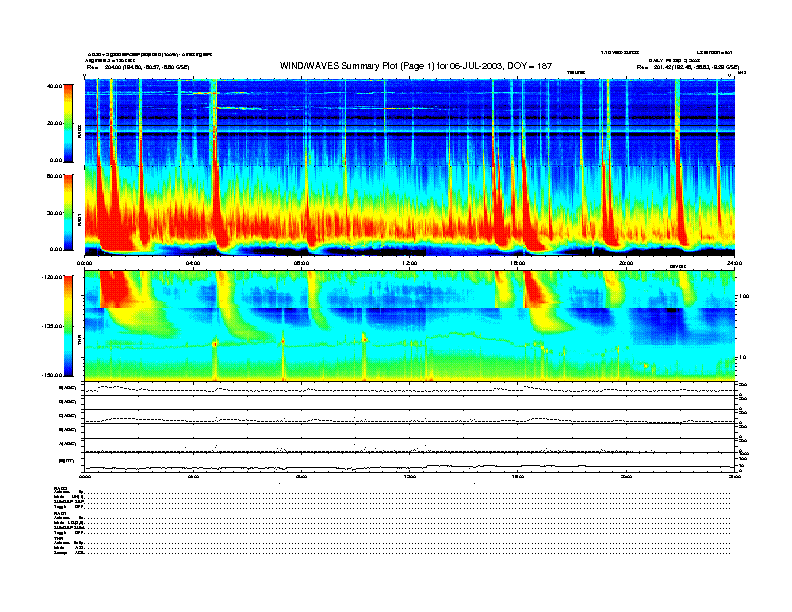Click the Rxx position text at top right

688,67
